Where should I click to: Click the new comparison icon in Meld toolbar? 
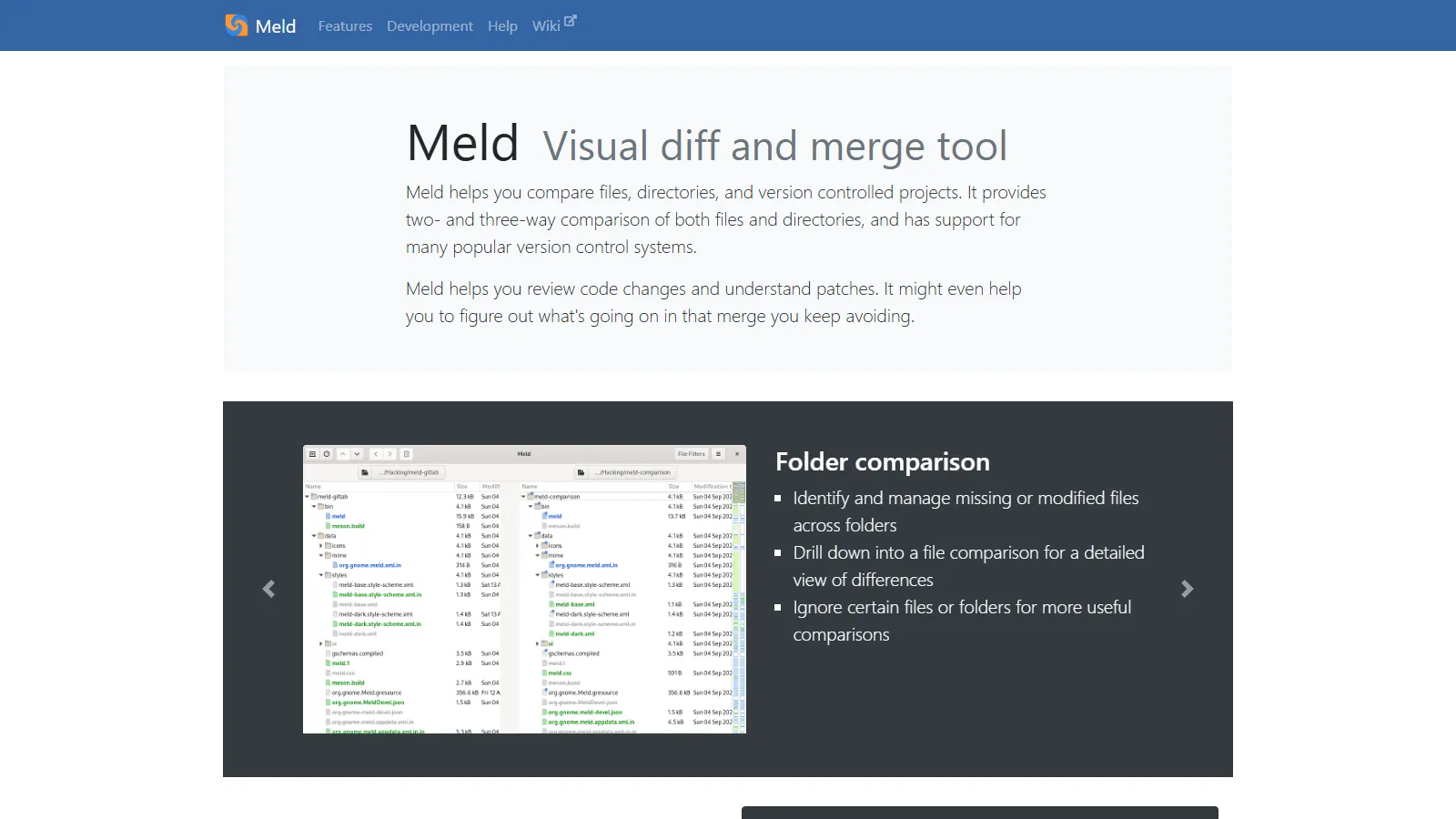(312, 454)
